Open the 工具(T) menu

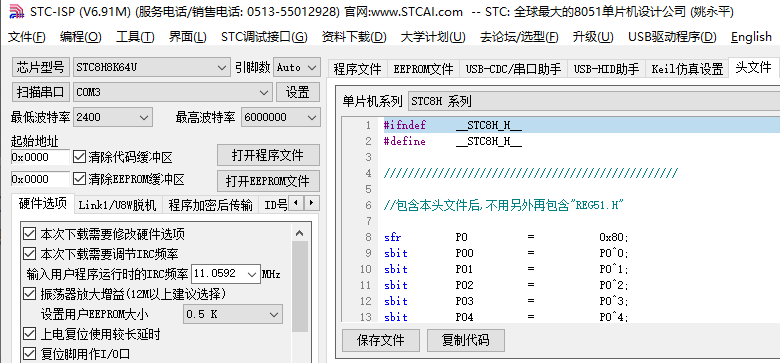135,37
